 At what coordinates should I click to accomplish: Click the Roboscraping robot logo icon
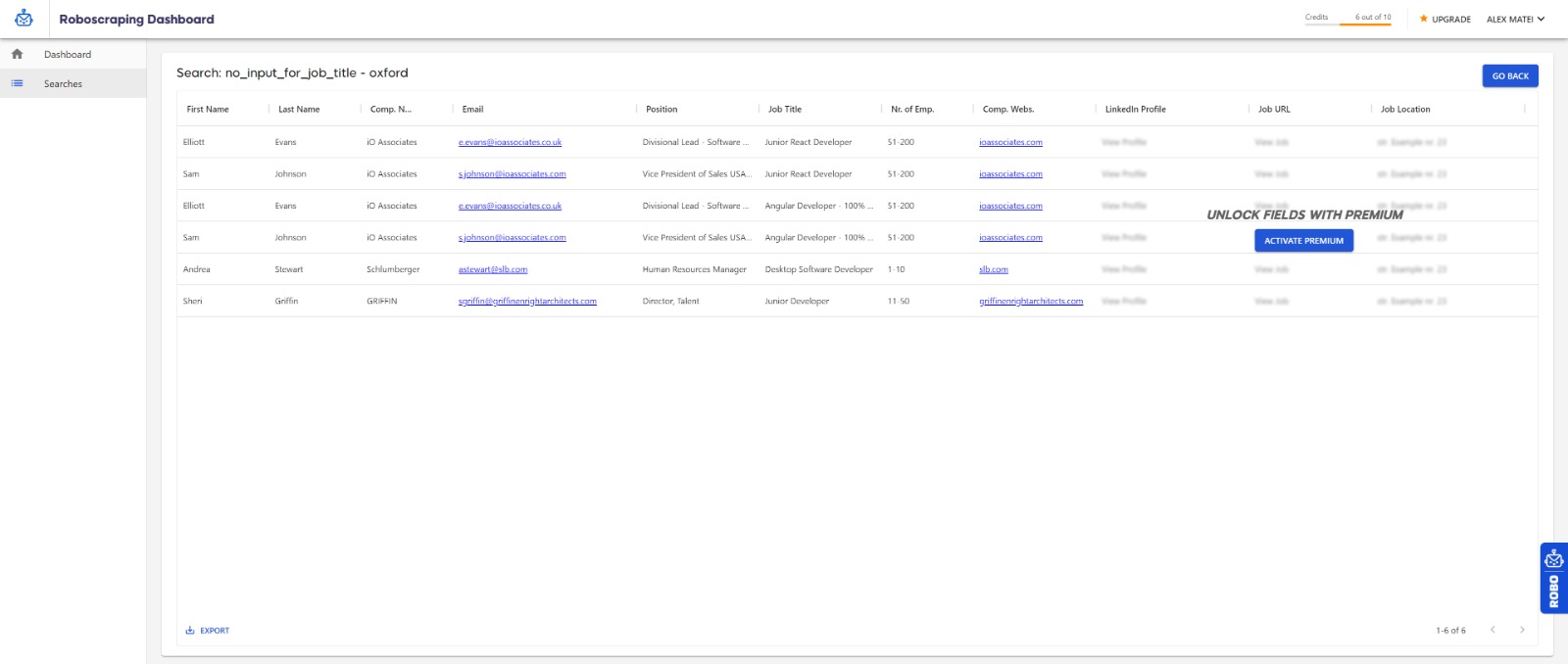[24, 19]
